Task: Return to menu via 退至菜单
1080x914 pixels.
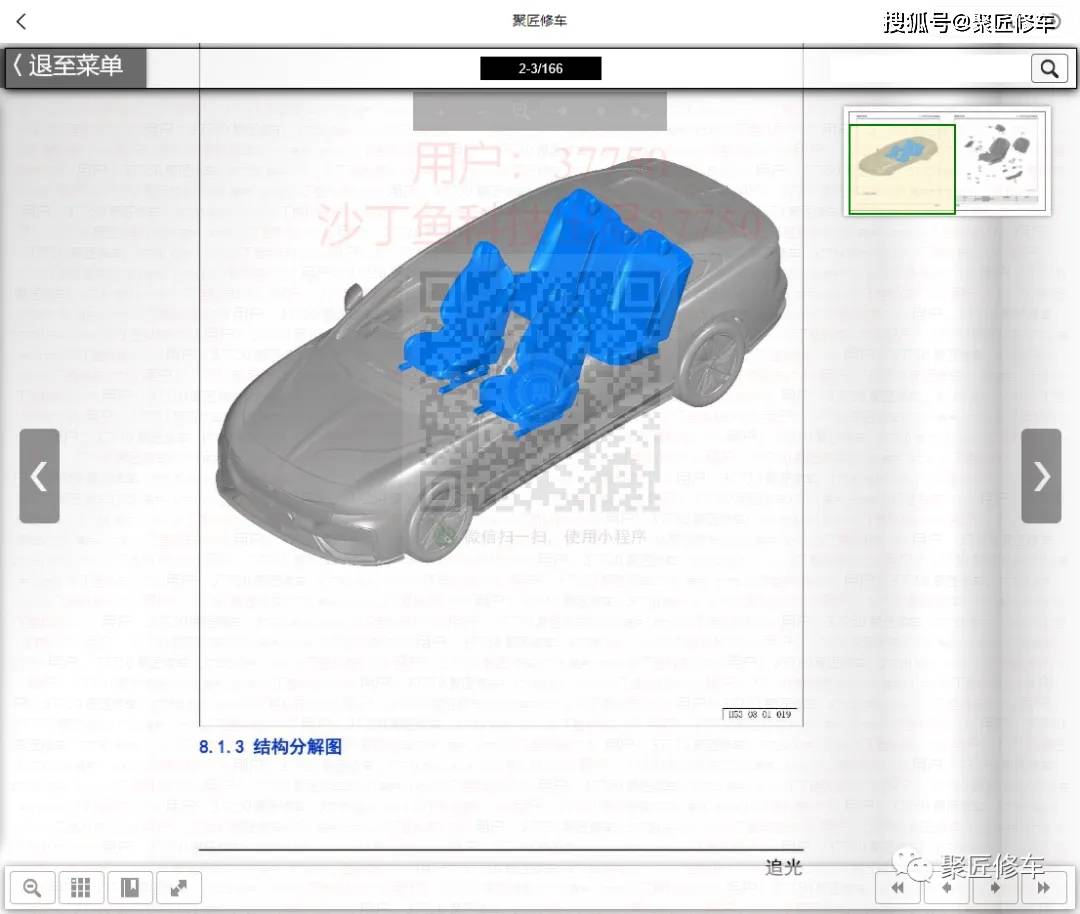Action: 76,67
